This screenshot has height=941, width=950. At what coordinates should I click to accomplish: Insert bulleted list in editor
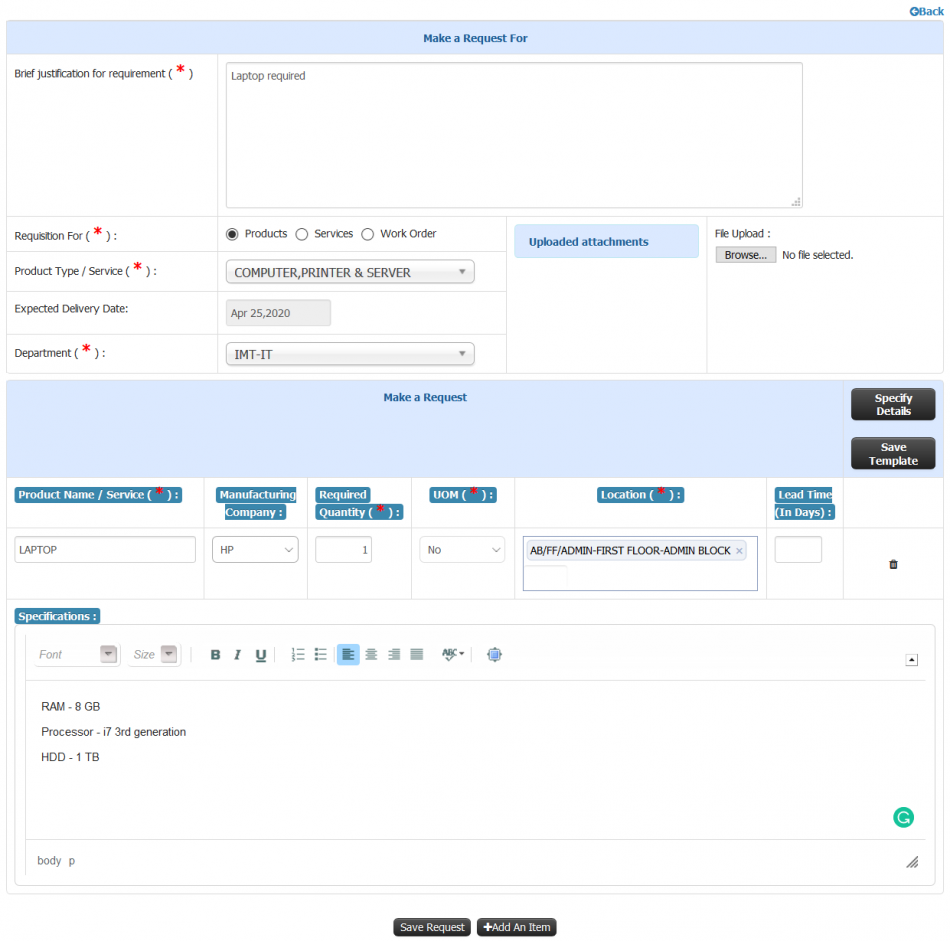[321, 654]
